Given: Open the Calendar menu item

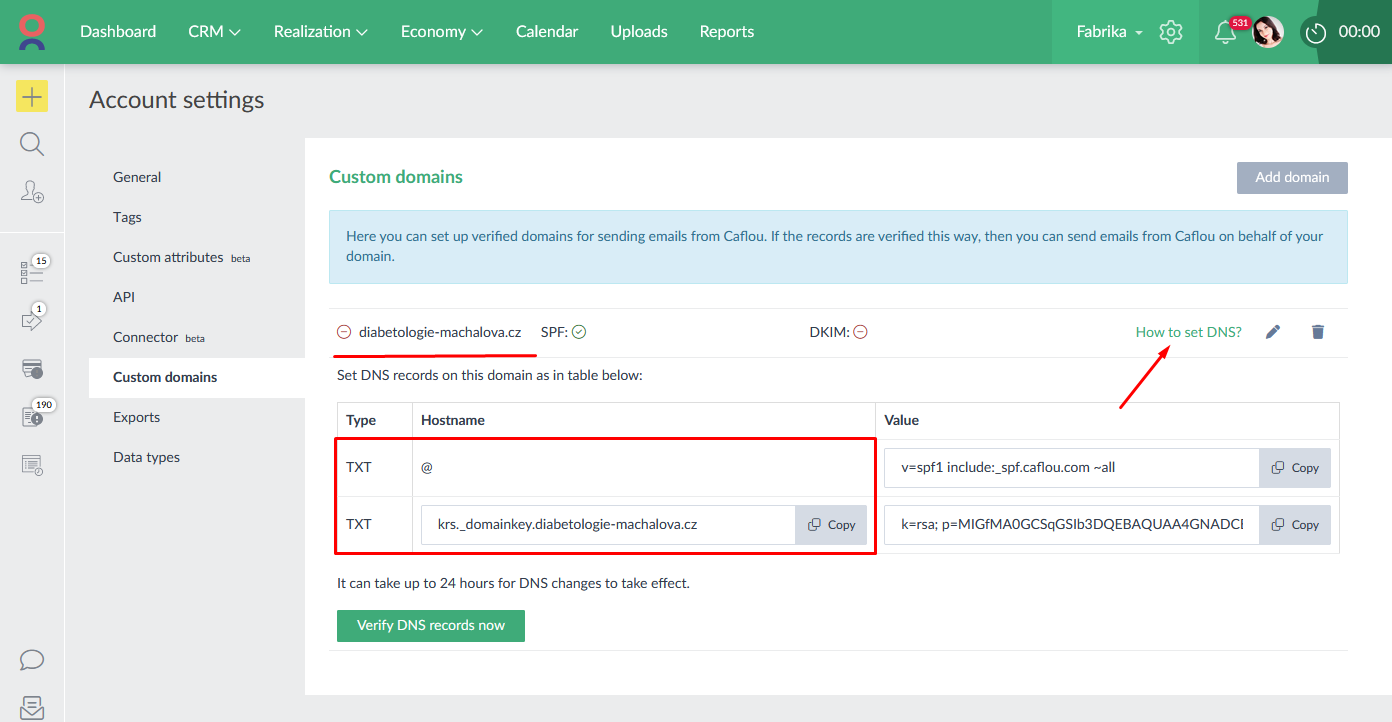Looking at the screenshot, I should click(547, 32).
